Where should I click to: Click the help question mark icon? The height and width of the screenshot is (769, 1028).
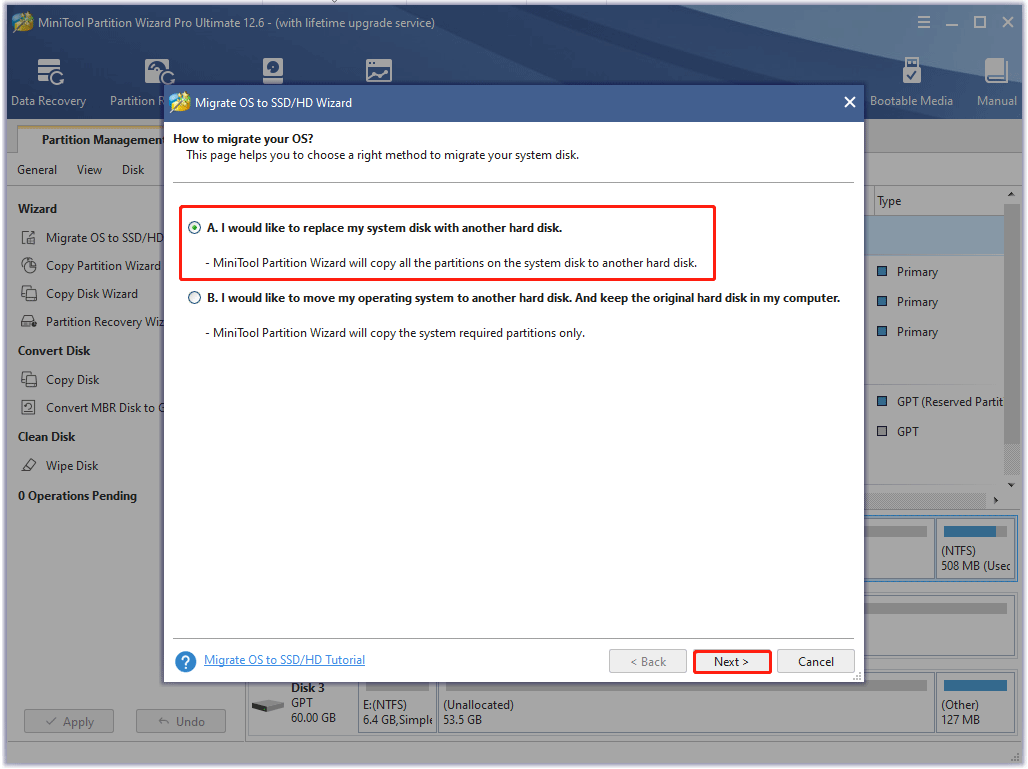point(186,661)
